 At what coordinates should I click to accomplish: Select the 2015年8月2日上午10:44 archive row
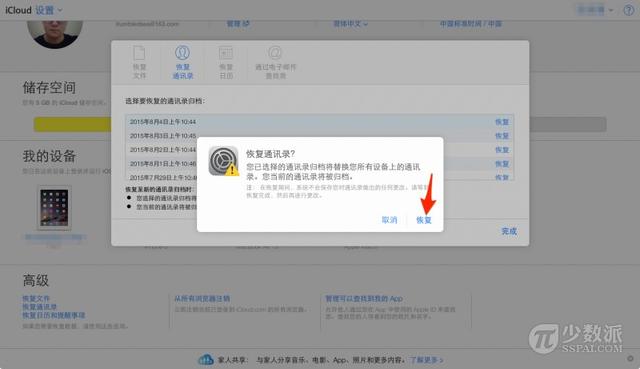pyautogui.click(x=320, y=150)
